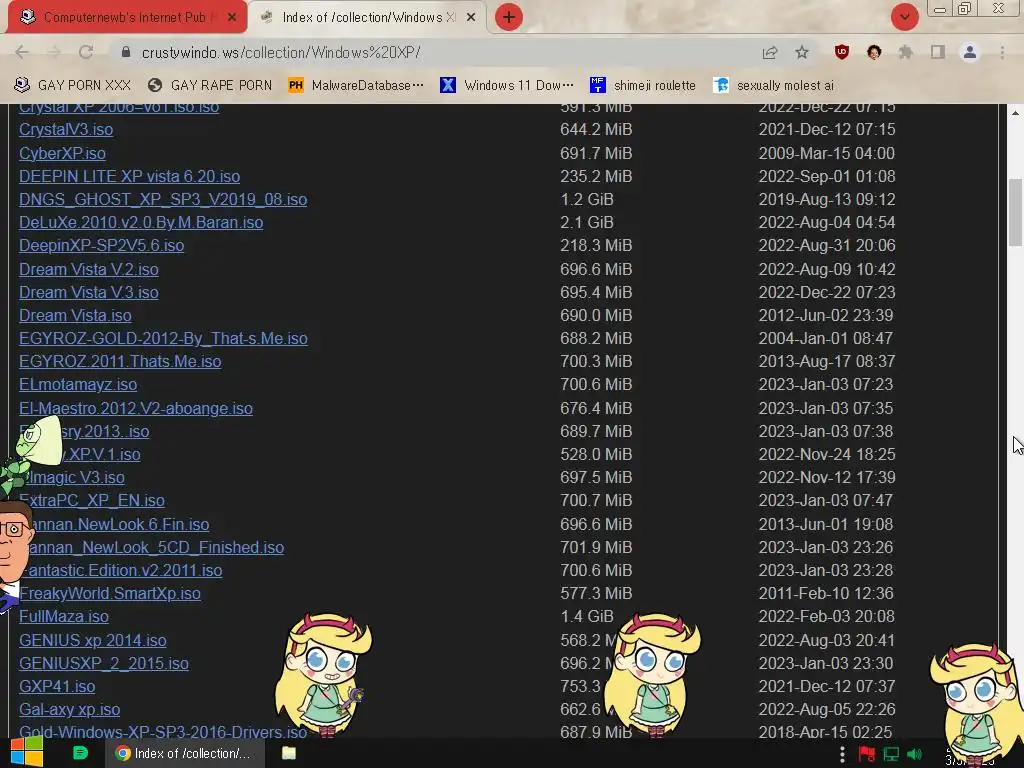Open the Dream Vista V.2.iso link
This screenshot has width=1024, height=768.
[x=89, y=269]
